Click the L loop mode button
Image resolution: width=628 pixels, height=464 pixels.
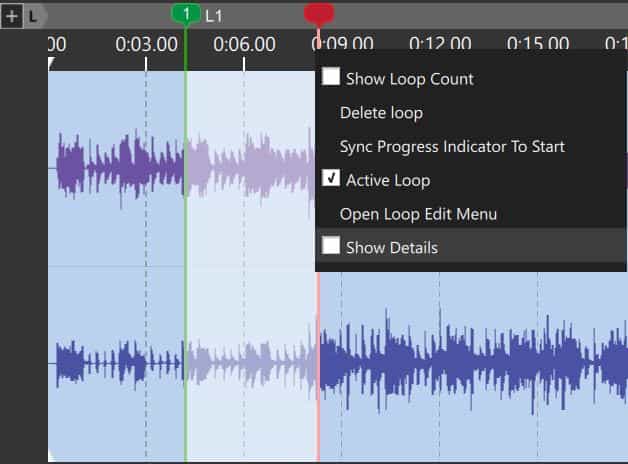tap(33, 16)
